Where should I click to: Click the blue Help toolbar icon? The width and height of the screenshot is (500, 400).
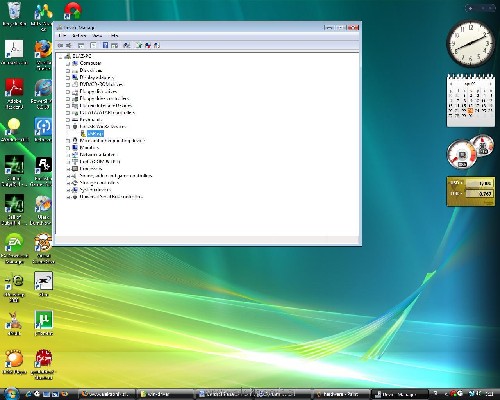pyautogui.click(x=105, y=45)
